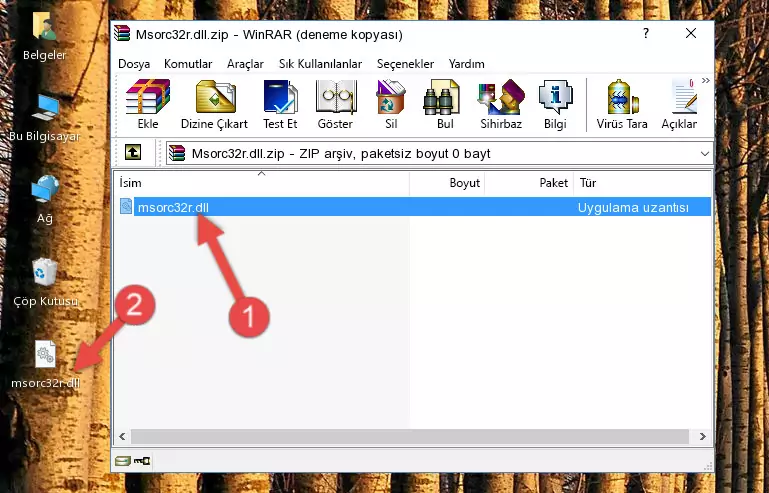
Task: Click the dll file icon in the list row
Action: pos(126,207)
